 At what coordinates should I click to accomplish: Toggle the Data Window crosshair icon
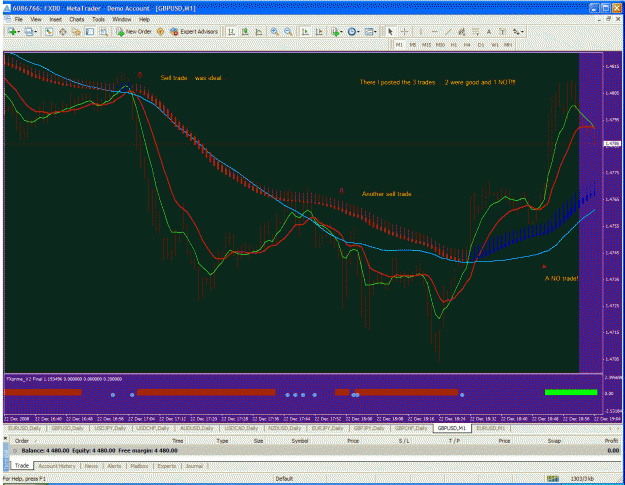[63, 32]
